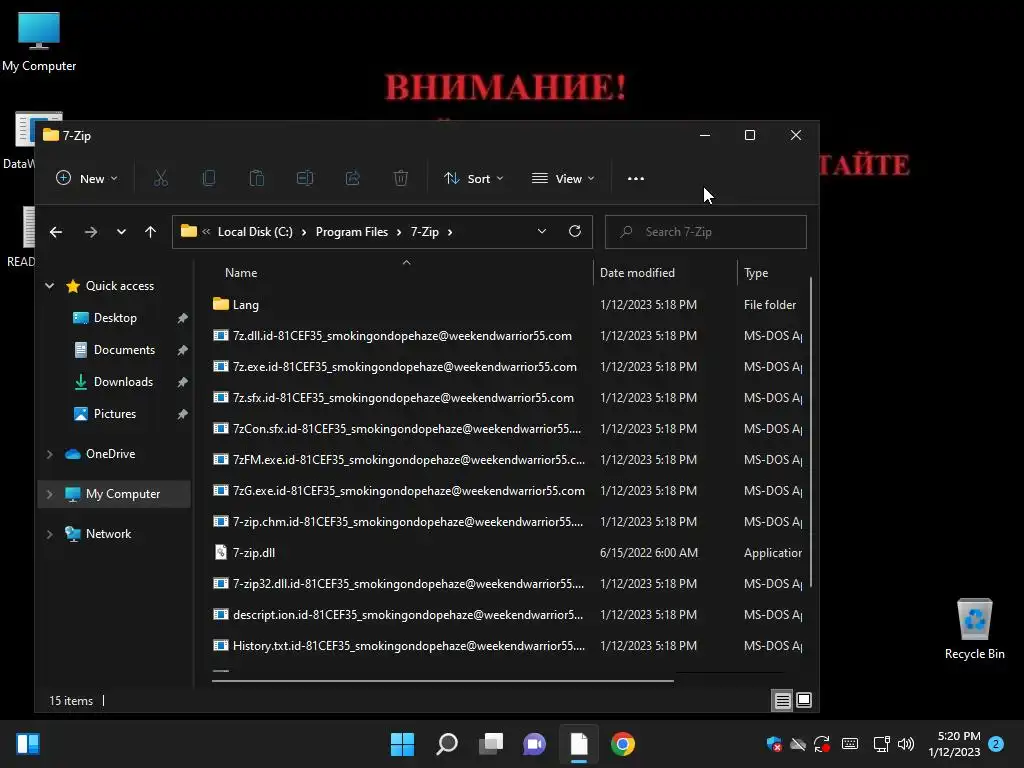This screenshot has width=1024, height=768.
Task: Expand address bar history dropdown
Action: coord(541,231)
